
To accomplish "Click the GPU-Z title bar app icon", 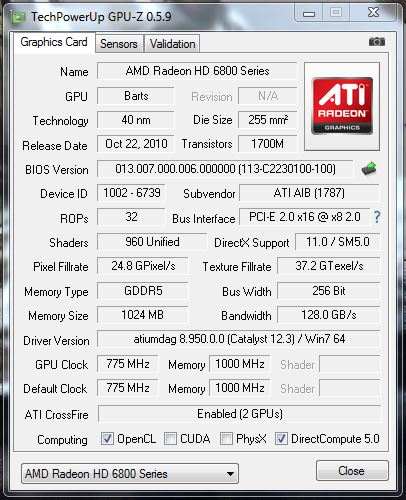I will pyautogui.click(x=19, y=17).
